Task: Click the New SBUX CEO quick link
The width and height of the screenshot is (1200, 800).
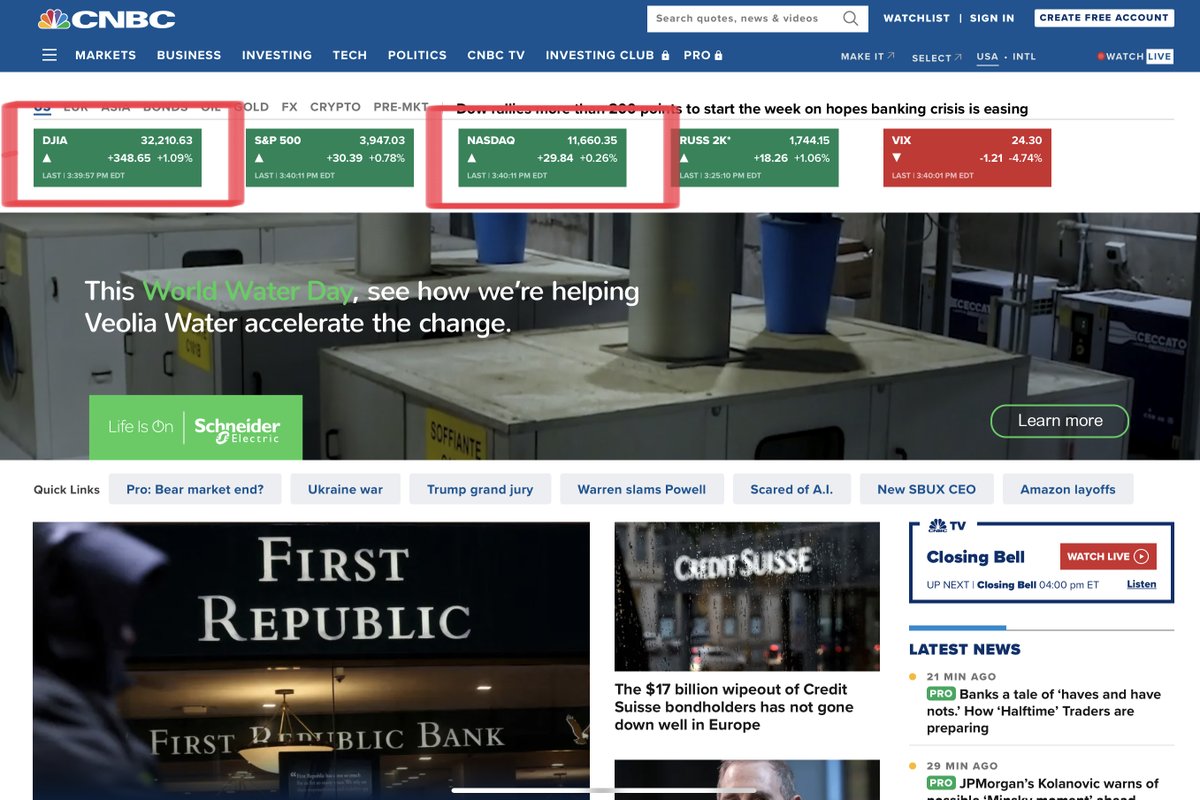Action: click(x=926, y=489)
